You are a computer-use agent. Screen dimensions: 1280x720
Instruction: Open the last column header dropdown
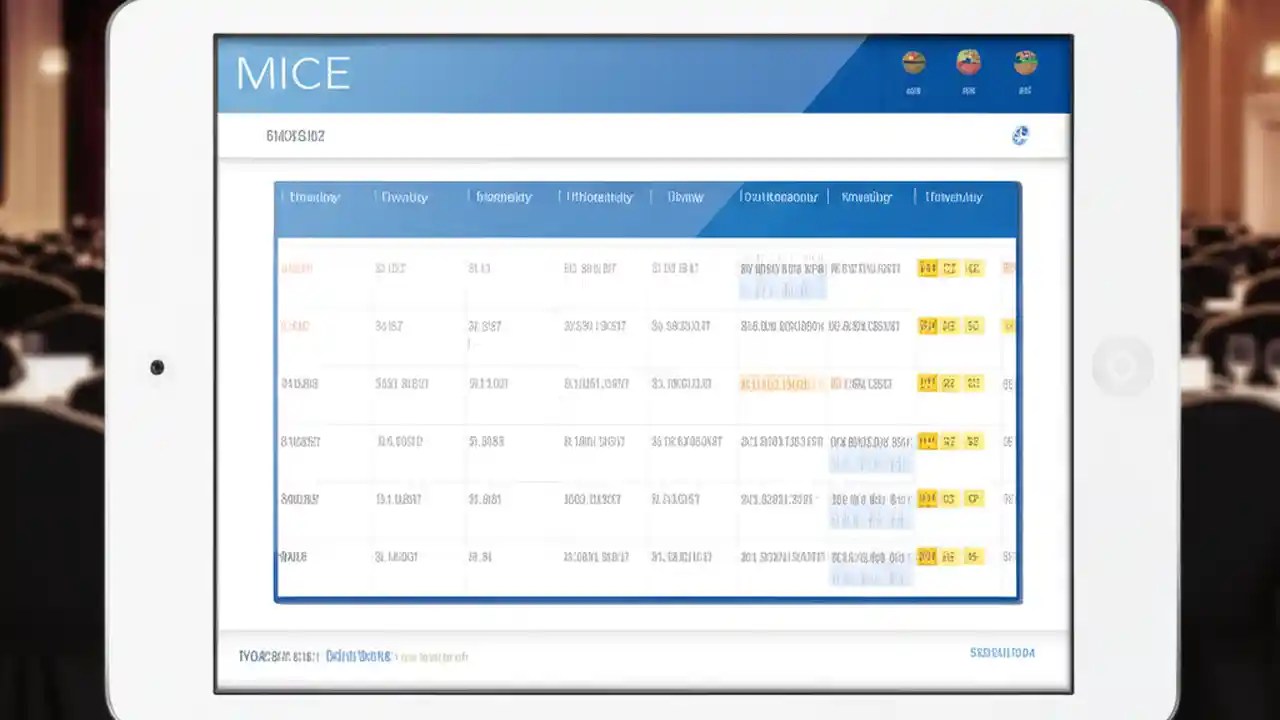(952, 197)
